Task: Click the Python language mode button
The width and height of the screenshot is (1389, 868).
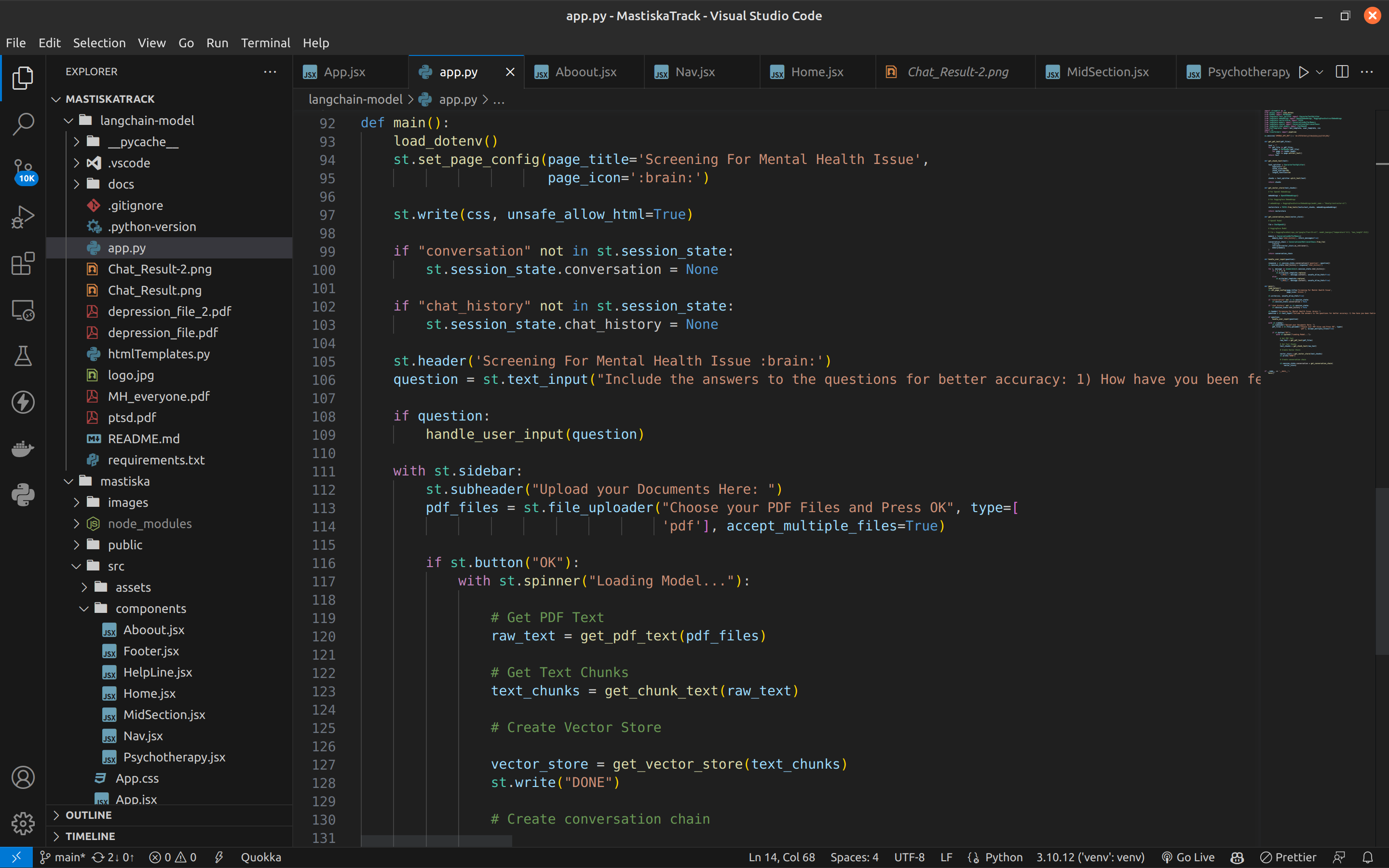Action: (x=1003, y=857)
